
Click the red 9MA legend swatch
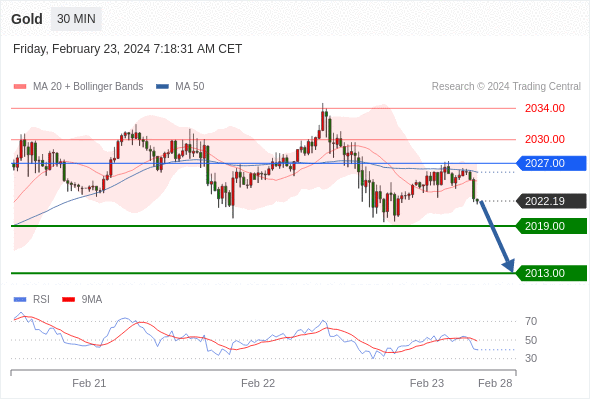68,300
